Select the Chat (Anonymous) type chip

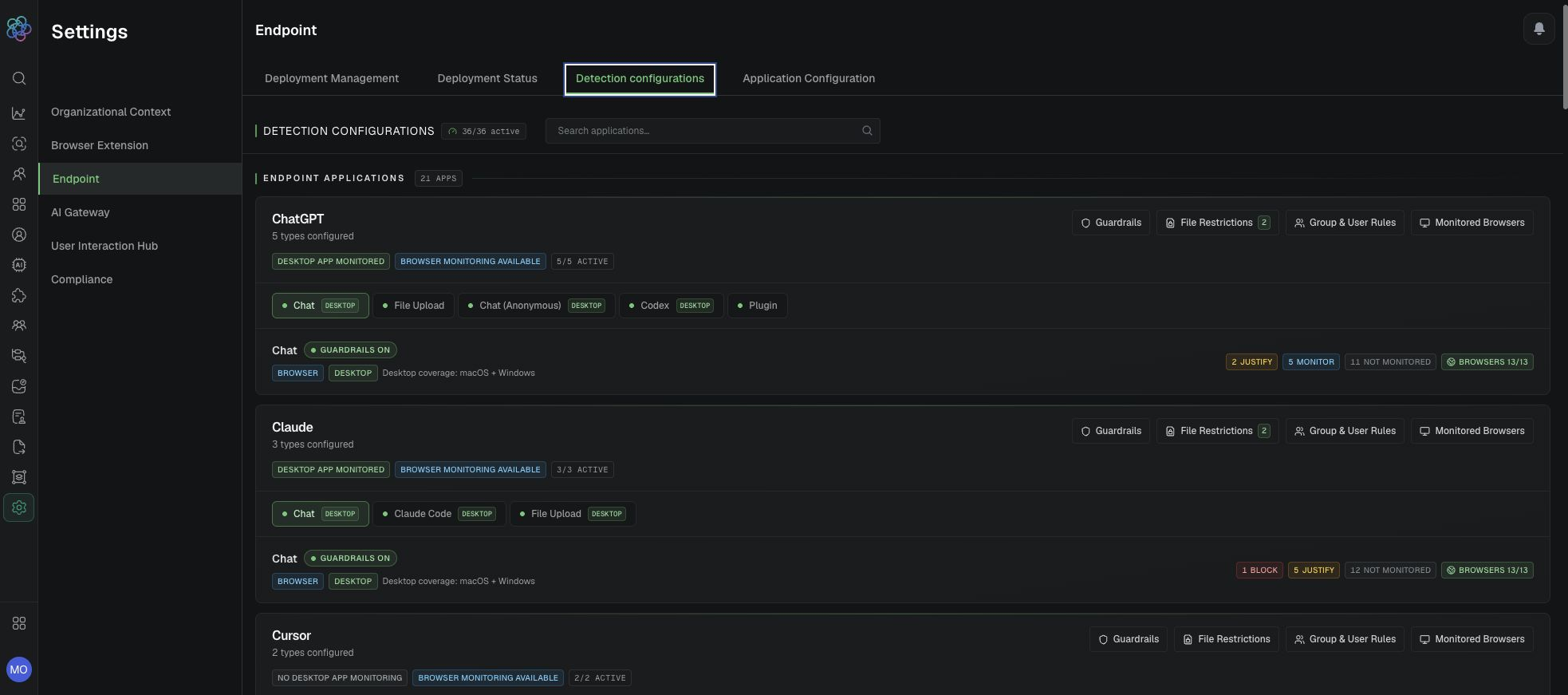click(537, 306)
